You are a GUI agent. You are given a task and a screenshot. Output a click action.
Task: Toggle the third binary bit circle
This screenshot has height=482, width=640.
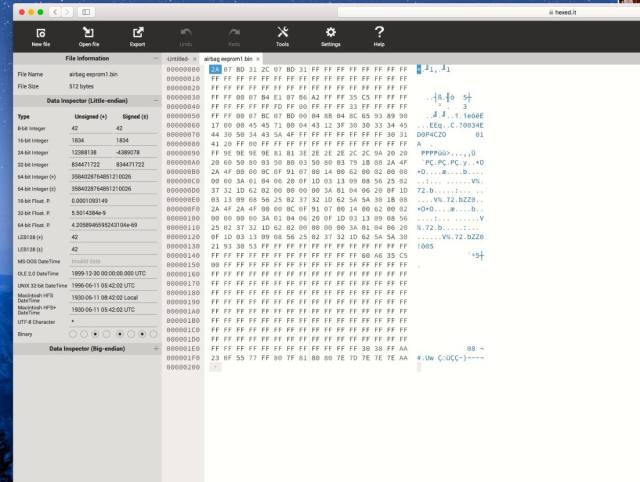click(95, 334)
